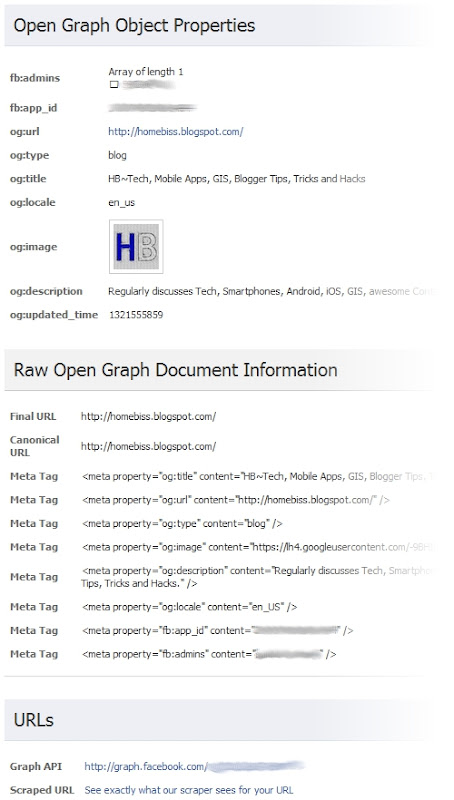
Task: Select the 'og:type' property label
Action: point(29,155)
